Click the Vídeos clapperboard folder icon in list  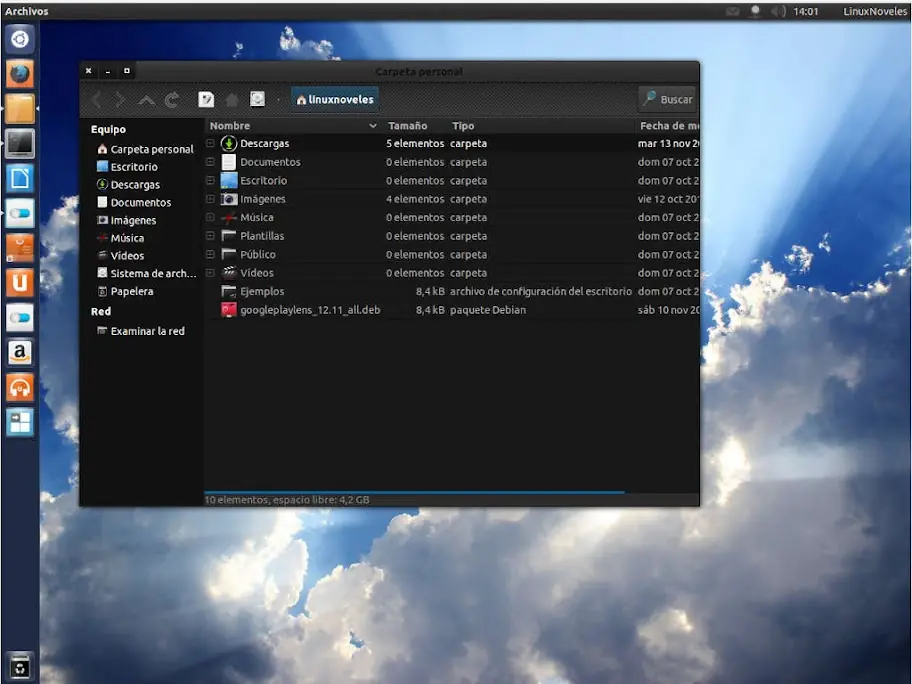[229, 273]
